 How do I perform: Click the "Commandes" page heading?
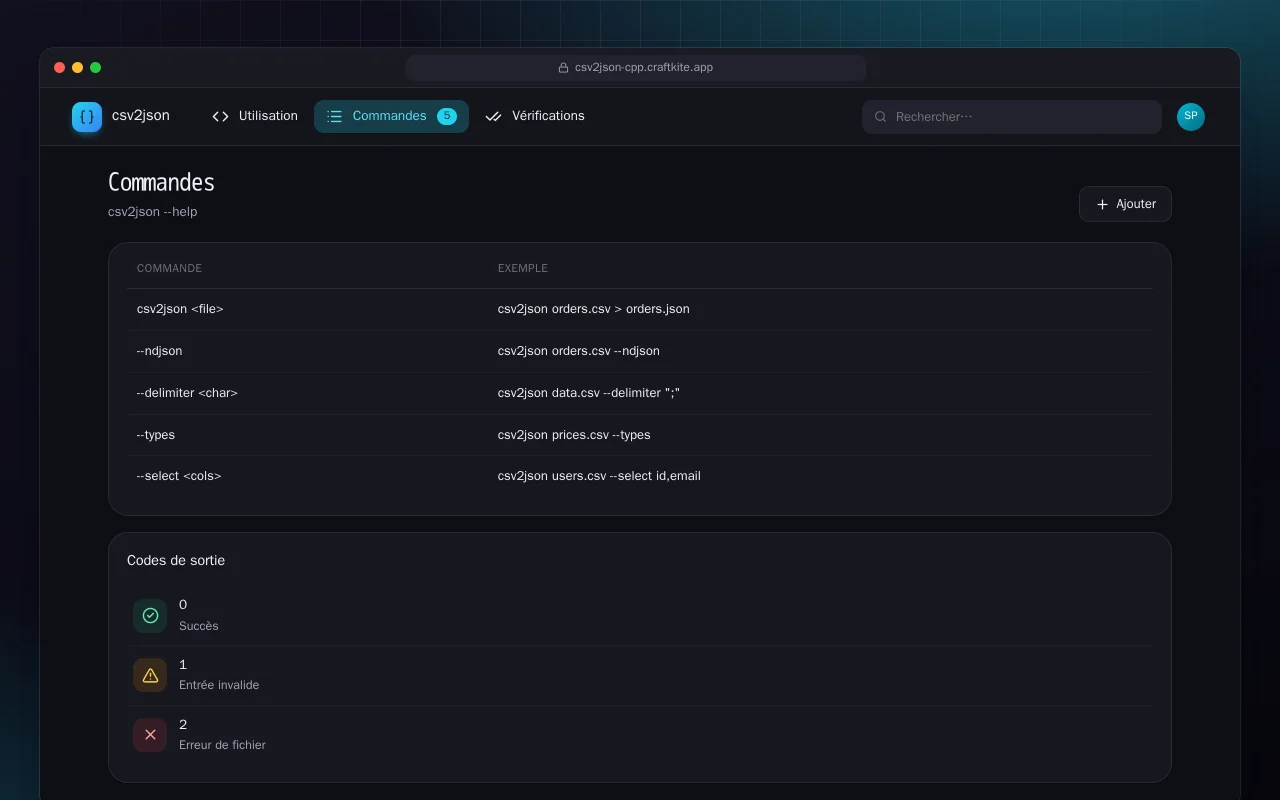(x=161, y=182)
